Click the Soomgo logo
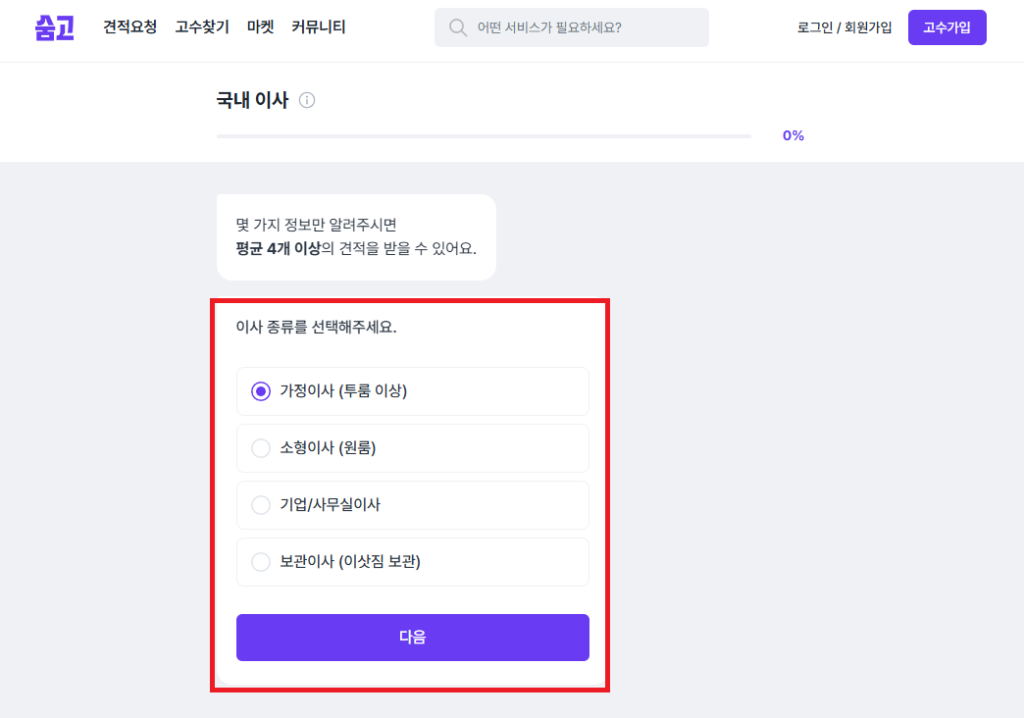This screenshot has width=1024, height=718. tap(54, 27)
